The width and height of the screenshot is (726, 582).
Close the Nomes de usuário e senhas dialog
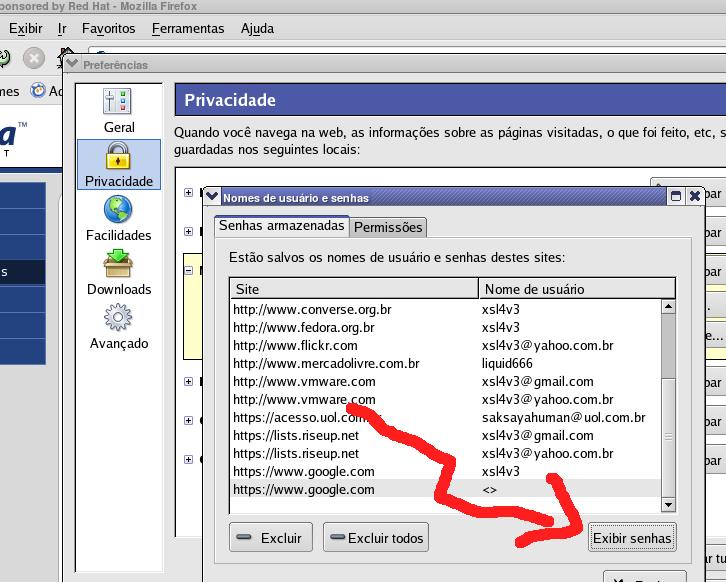pyautogui.click(x=695, y=196)
